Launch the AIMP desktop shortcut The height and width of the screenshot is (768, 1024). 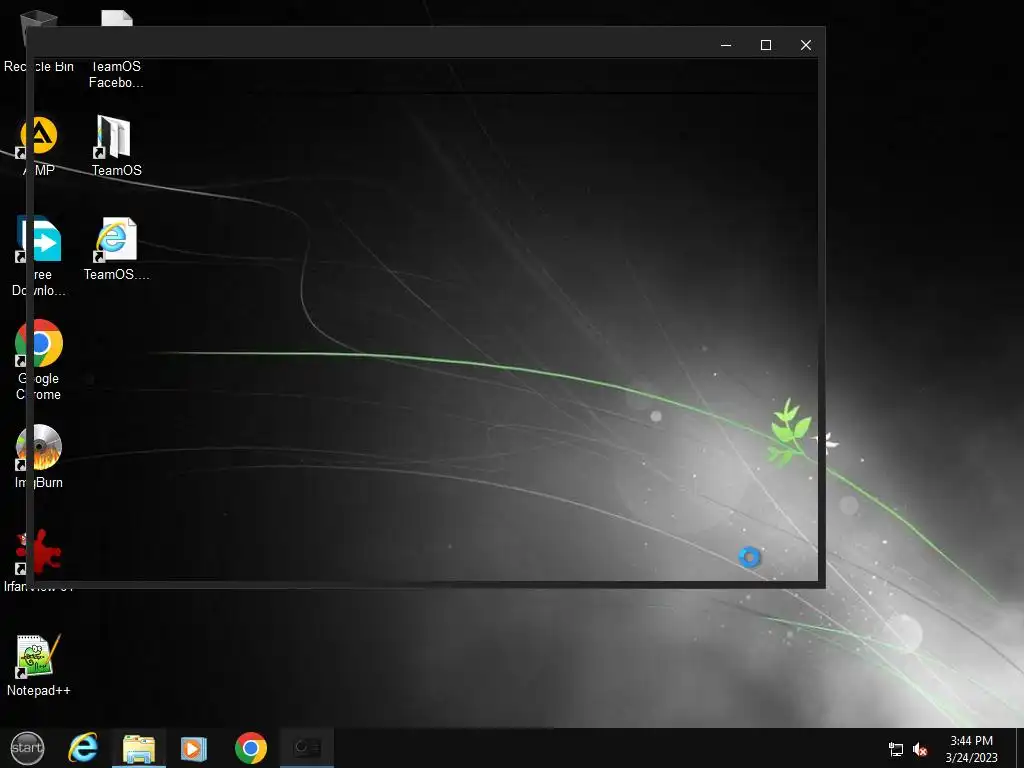pyautogui.click(x=39, y=146)
